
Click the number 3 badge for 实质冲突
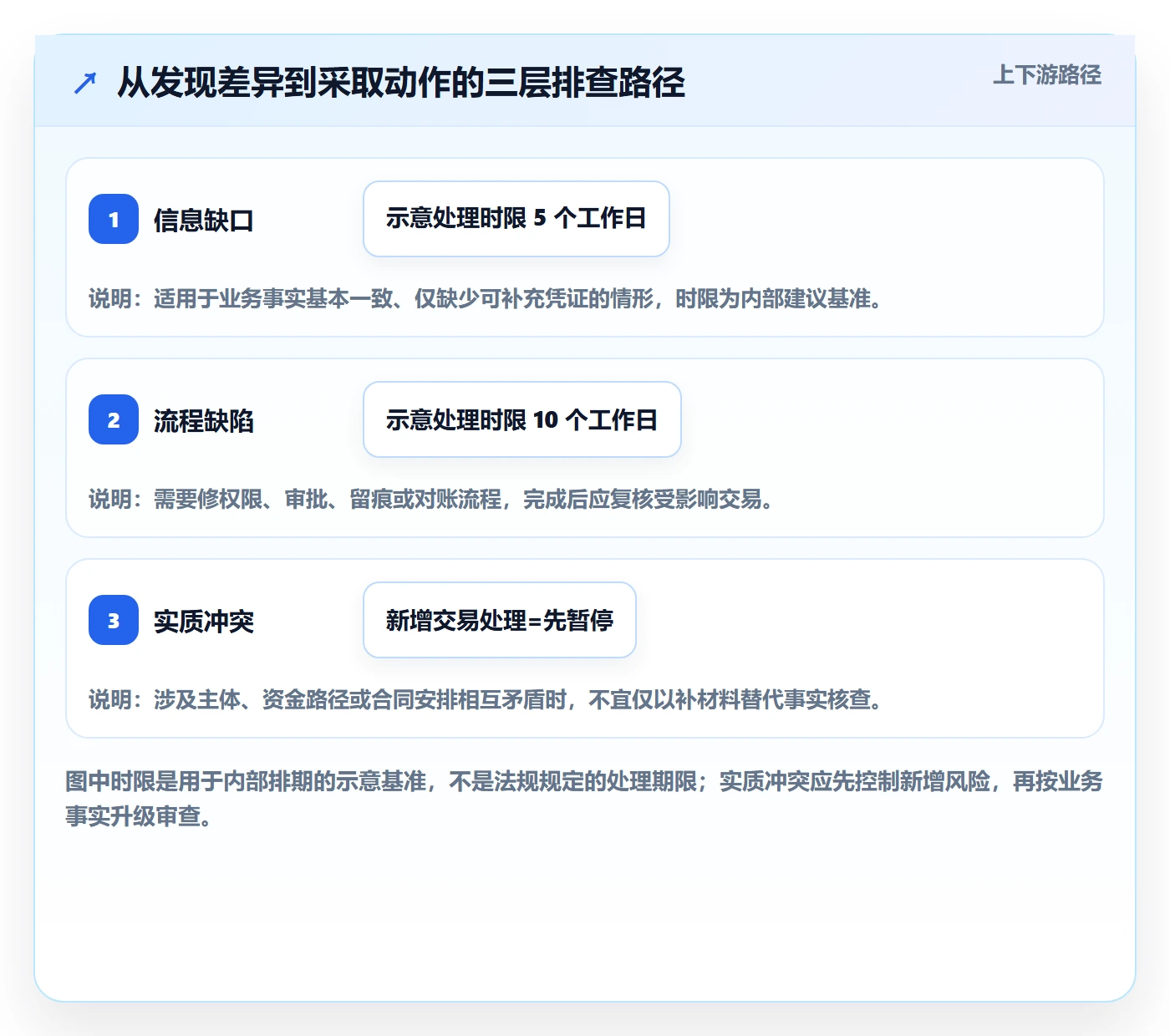(x=114, y=620)
